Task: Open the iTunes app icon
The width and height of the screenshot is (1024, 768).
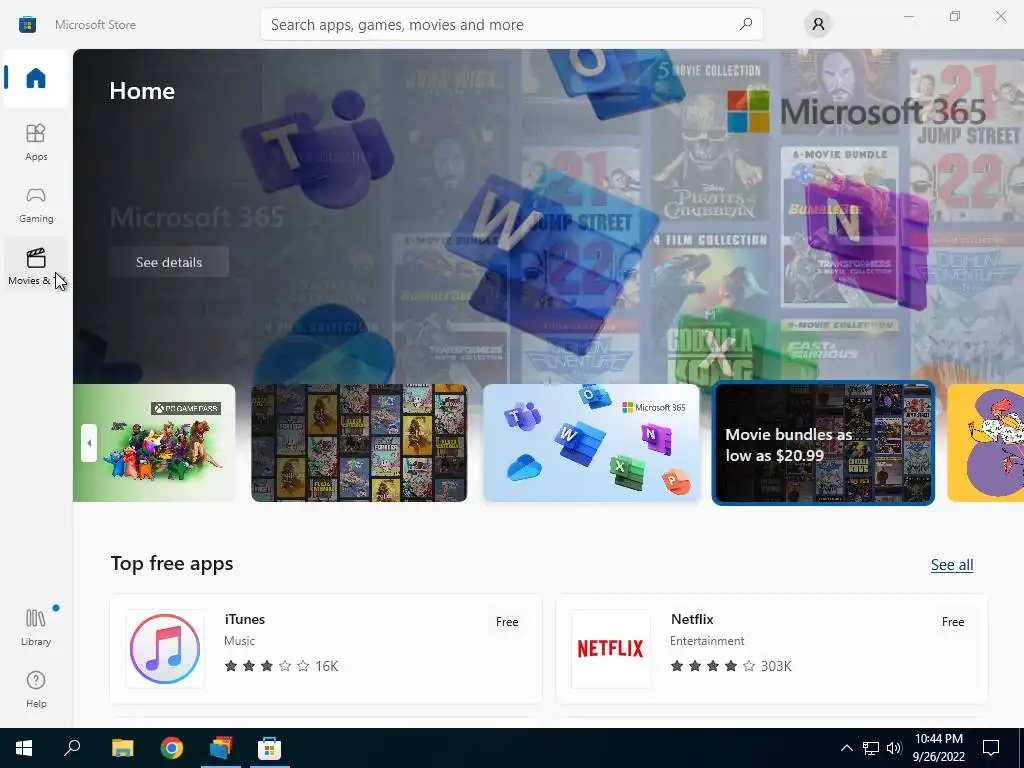Action: click(165, 648)
